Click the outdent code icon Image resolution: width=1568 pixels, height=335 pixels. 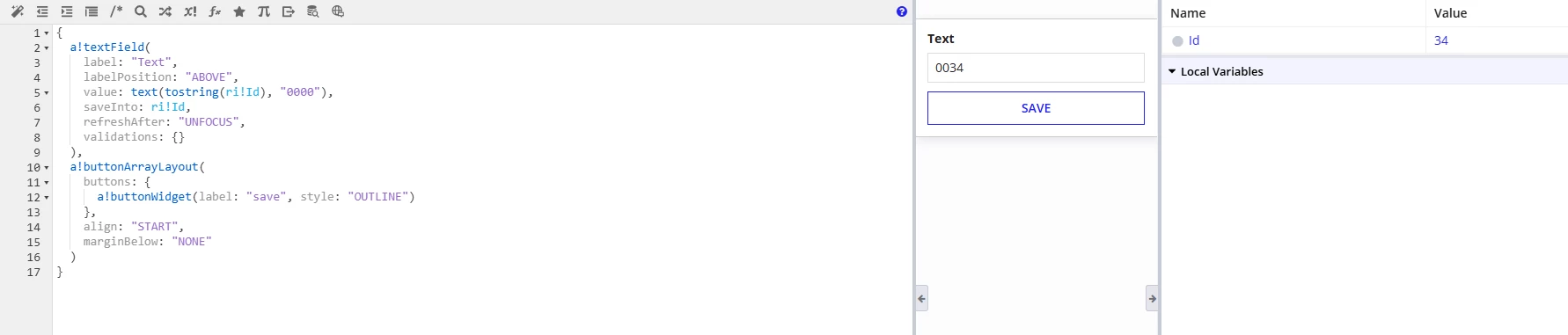(x=42, y=11)
